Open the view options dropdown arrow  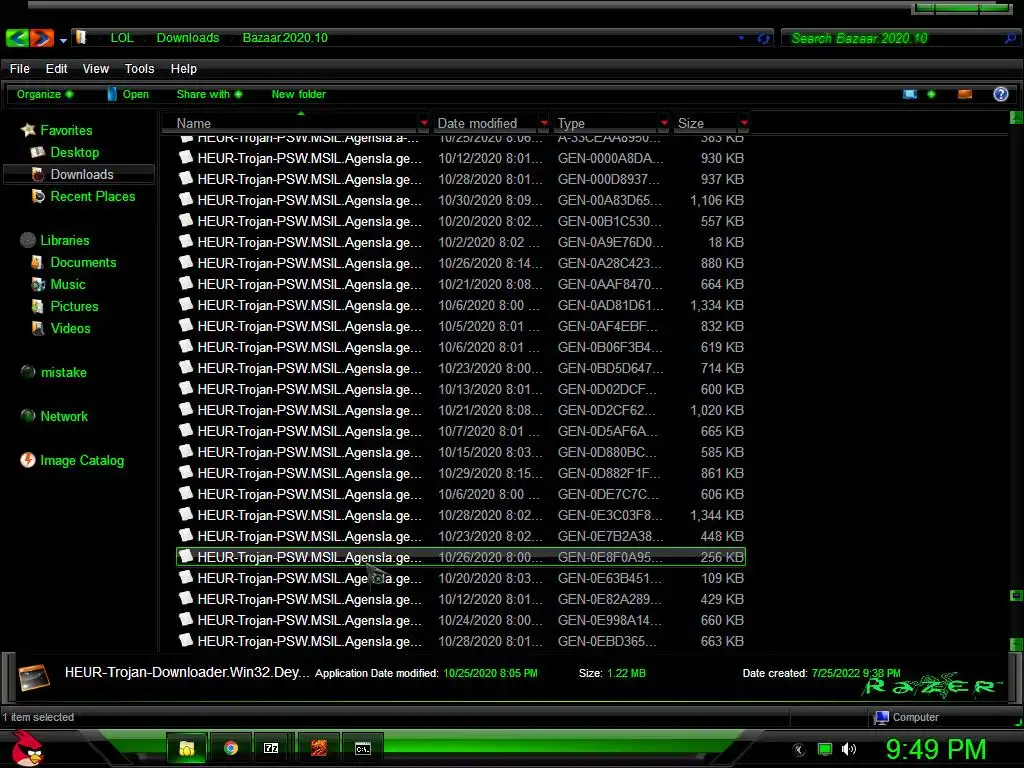pos(931,94)
